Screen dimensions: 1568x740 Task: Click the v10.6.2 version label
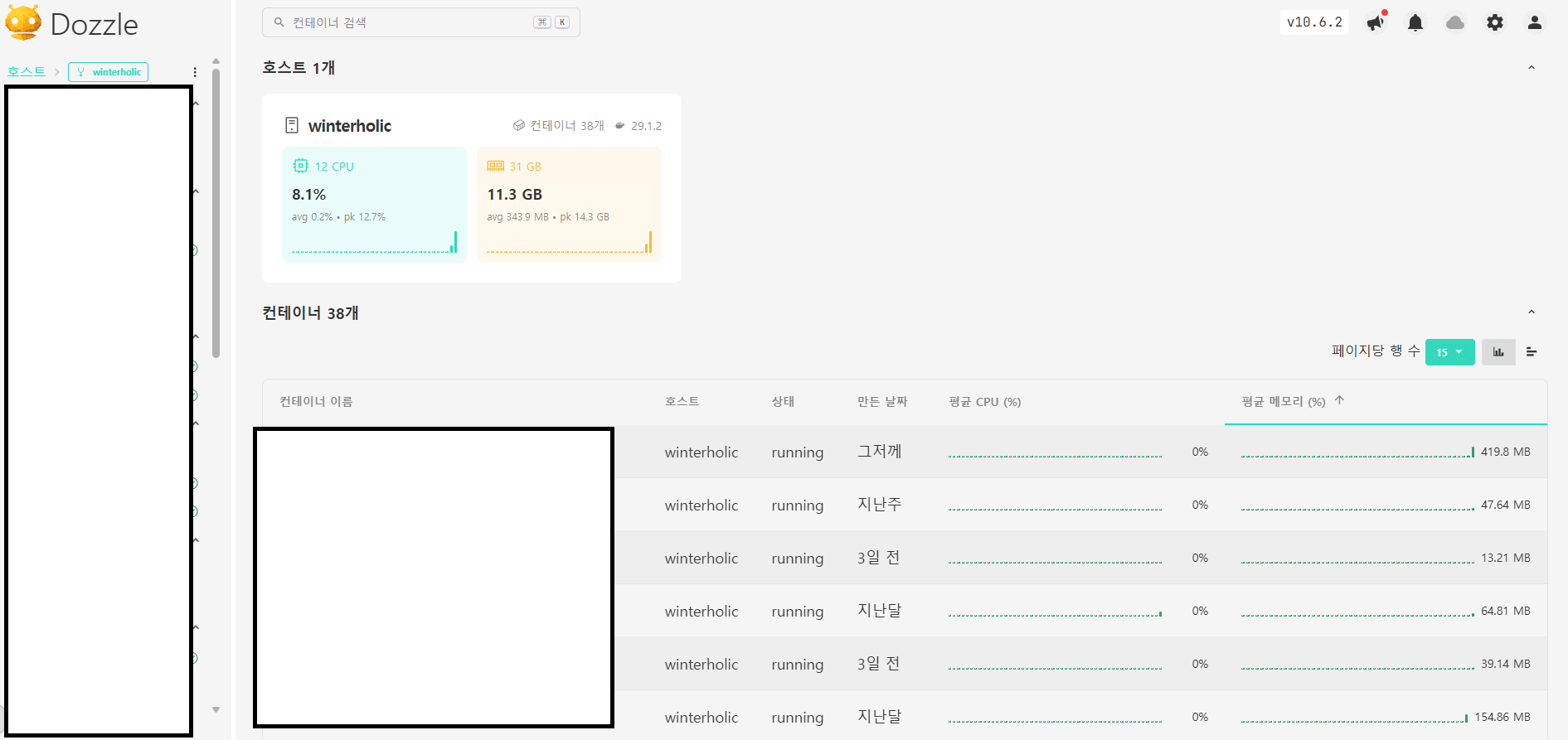(1314, 22)
